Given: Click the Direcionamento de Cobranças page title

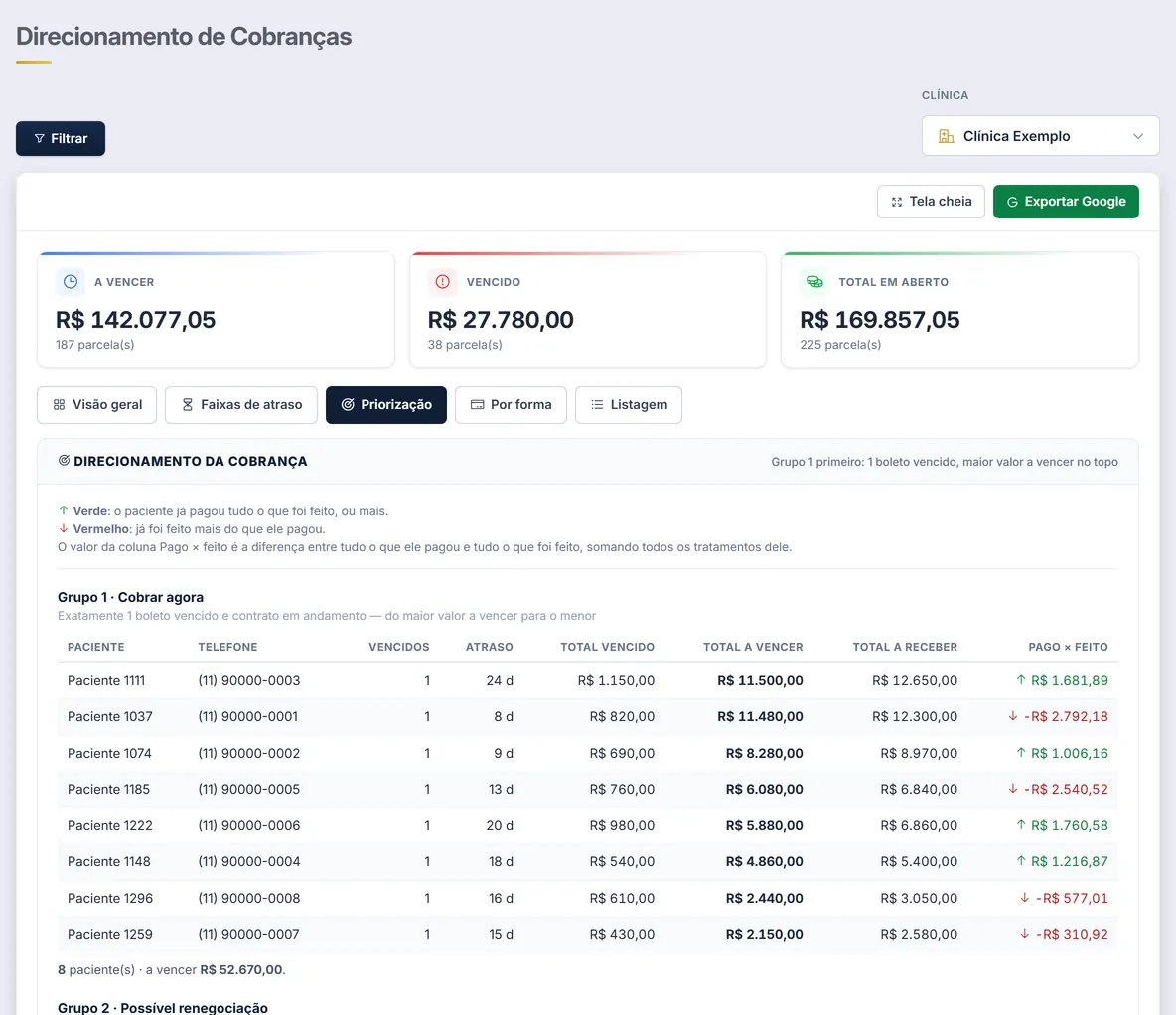Looking at the screenshot, I should tap(184, 37).
